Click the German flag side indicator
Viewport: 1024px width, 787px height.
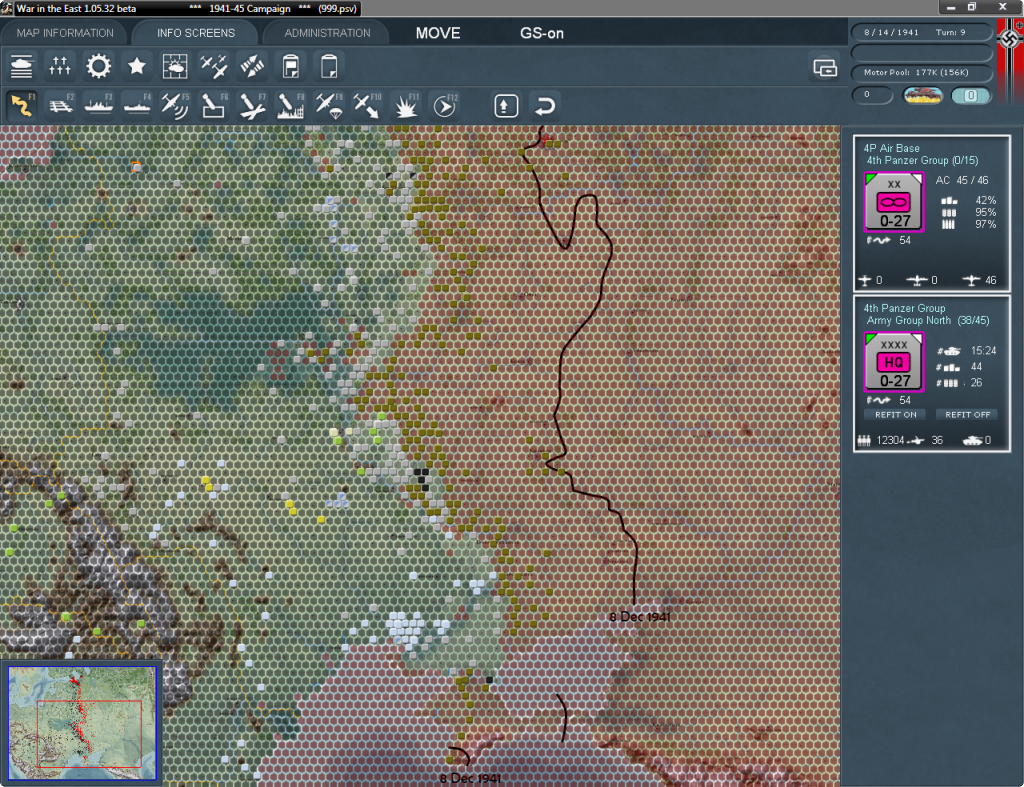1010,60
